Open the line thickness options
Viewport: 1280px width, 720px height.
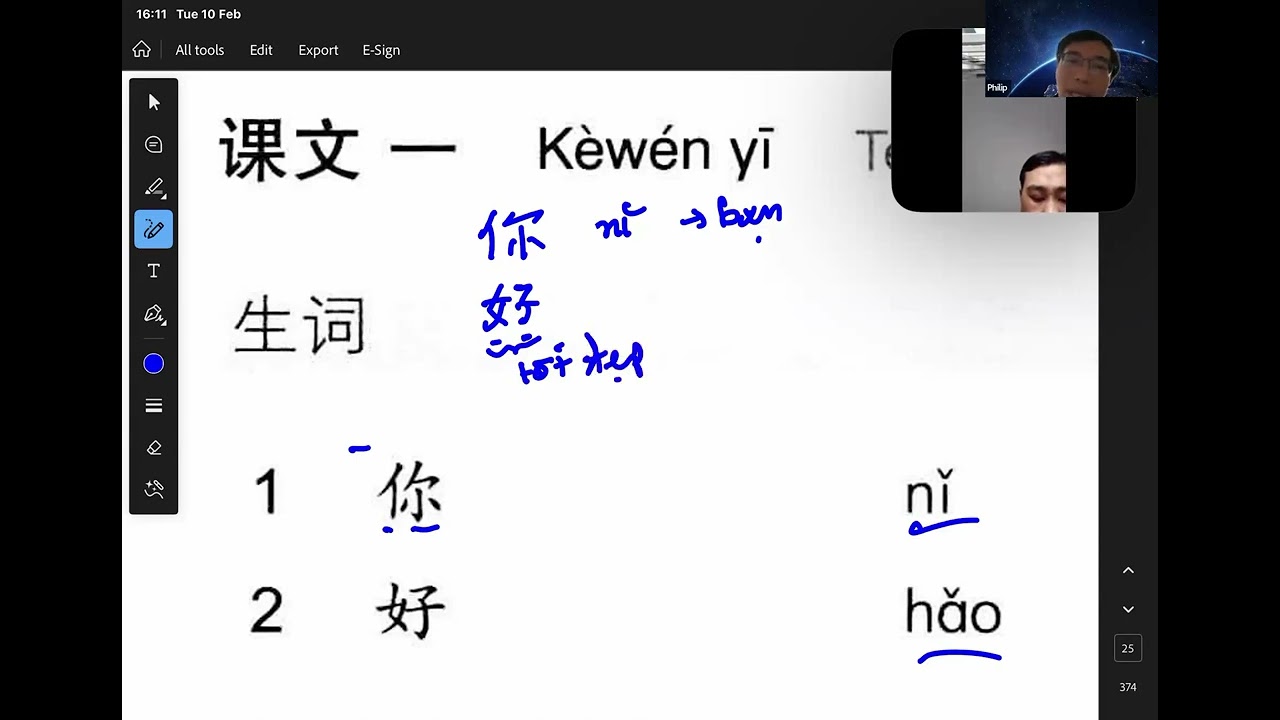pyautogui.click(x=154, y=406)
